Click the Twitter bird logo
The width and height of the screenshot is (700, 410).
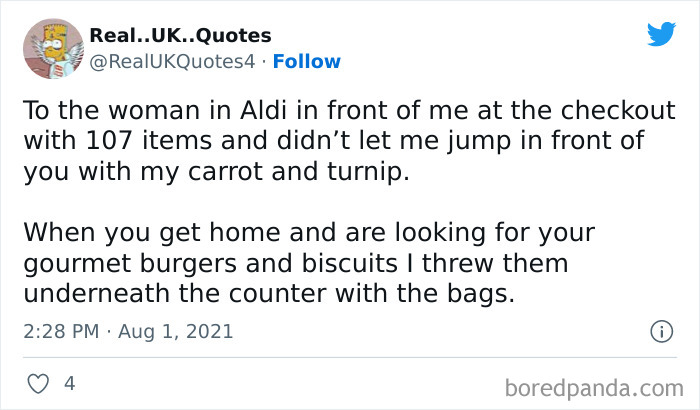(x=661, y=33)
